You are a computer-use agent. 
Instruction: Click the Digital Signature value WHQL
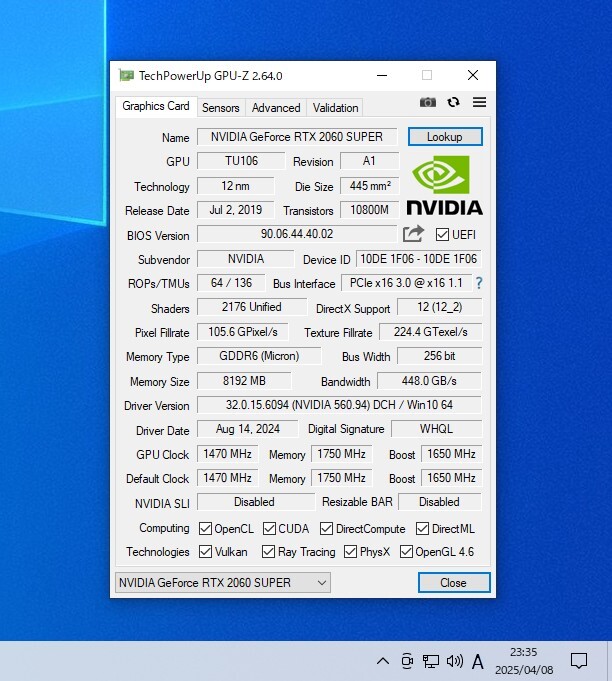click(x=437, y=429)
